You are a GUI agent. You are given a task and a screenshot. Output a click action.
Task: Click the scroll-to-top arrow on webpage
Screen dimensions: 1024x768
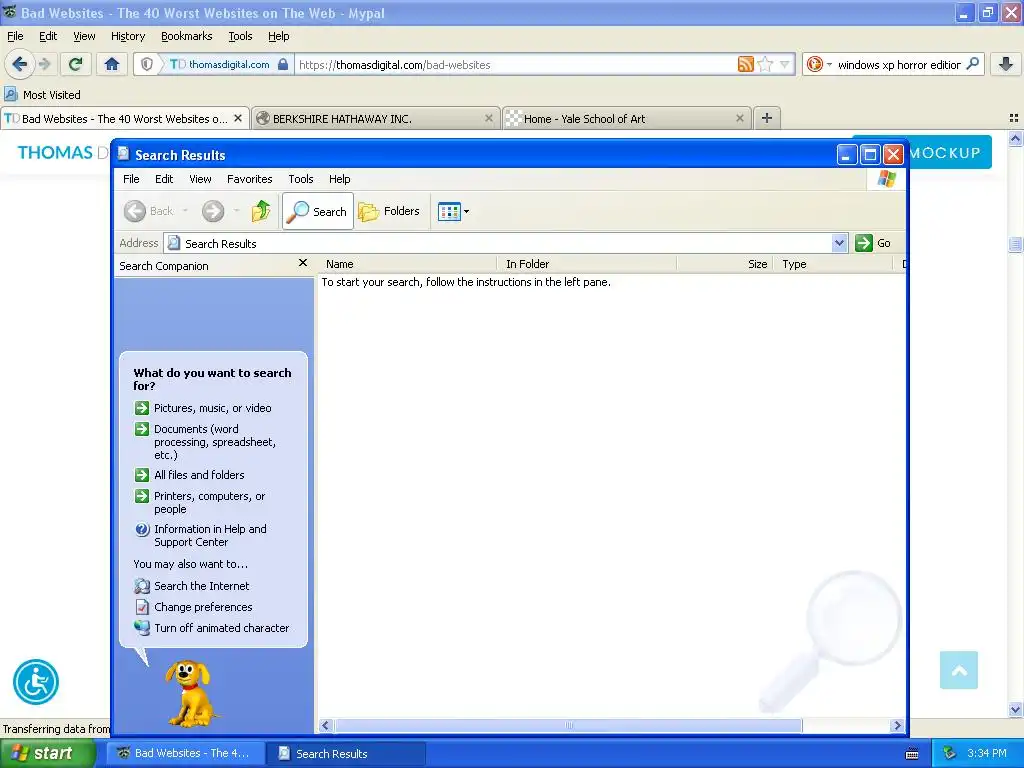pyautogui.click(x=959, y=670)
